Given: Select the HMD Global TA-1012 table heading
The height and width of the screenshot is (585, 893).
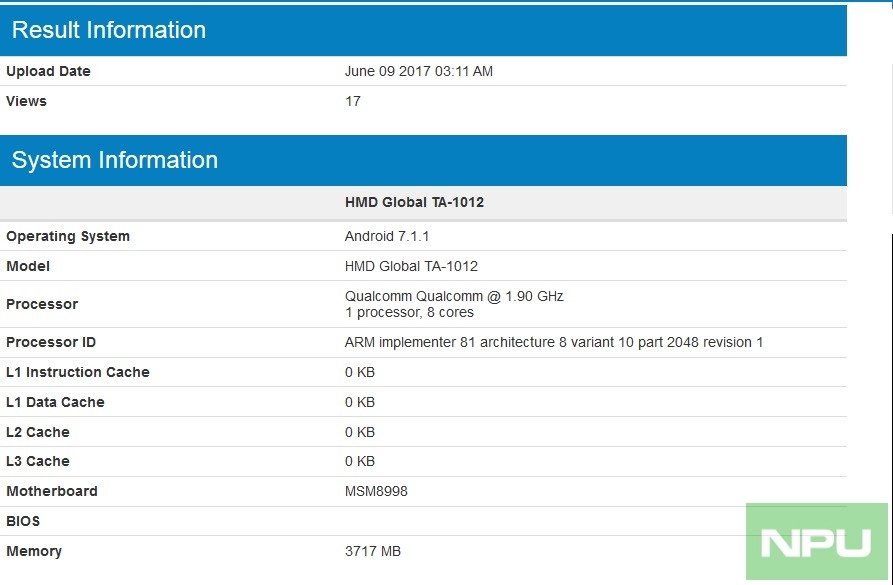Looking at the screenshot, I should point(414,202).
